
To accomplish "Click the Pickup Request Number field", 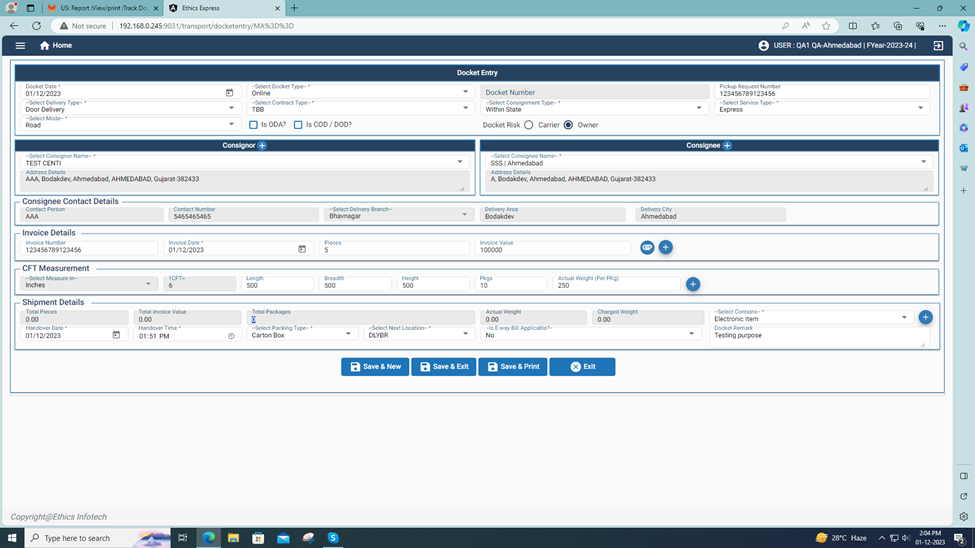I will (x=822, y=93).
